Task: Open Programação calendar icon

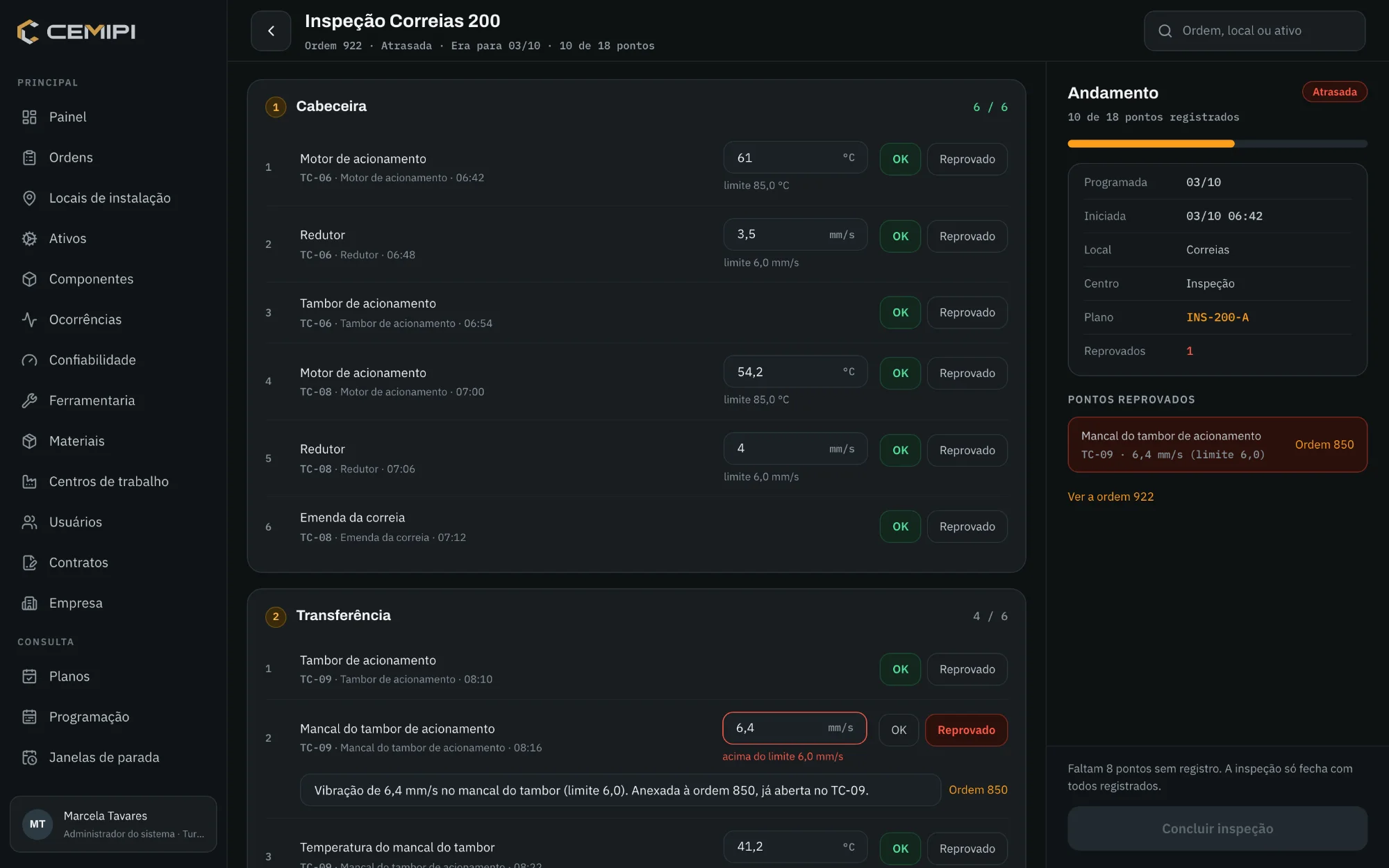Action: 29,717
